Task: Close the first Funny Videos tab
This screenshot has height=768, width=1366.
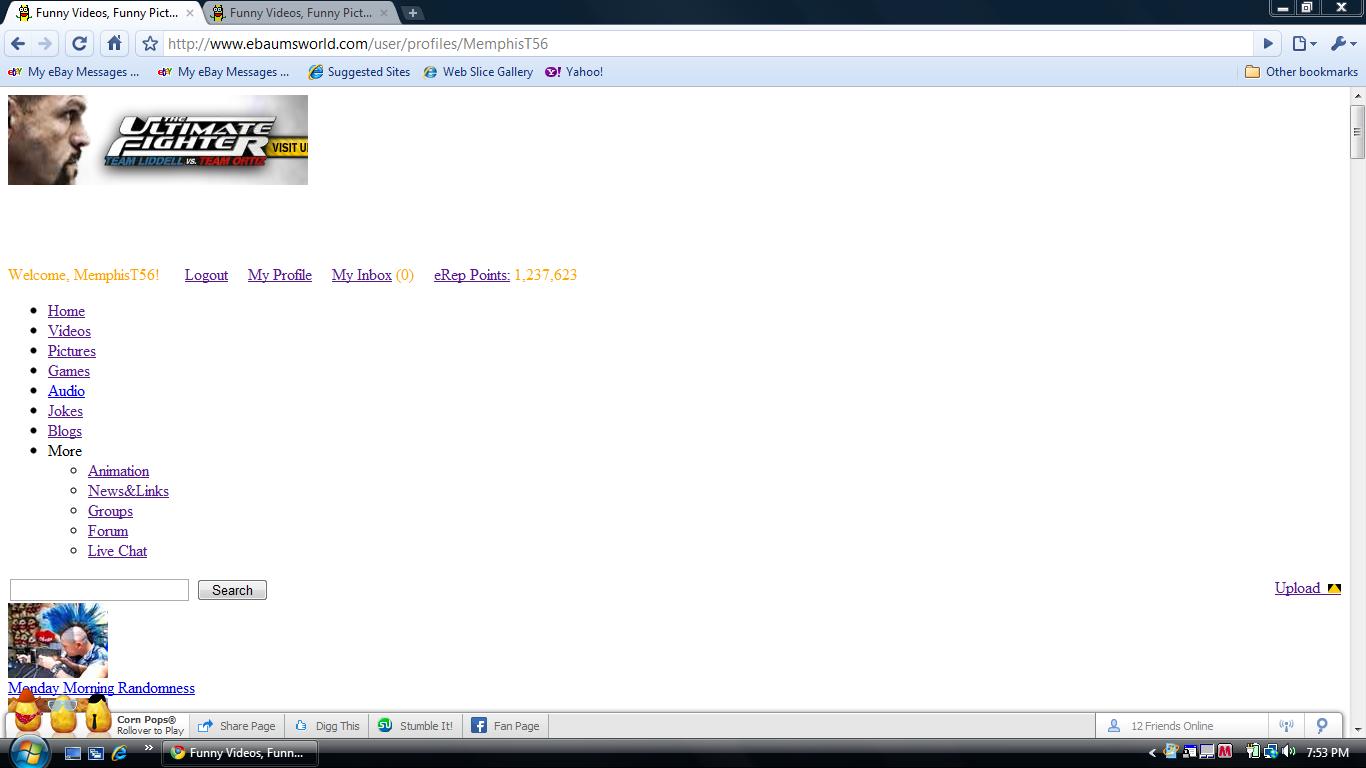Action: 190,13
